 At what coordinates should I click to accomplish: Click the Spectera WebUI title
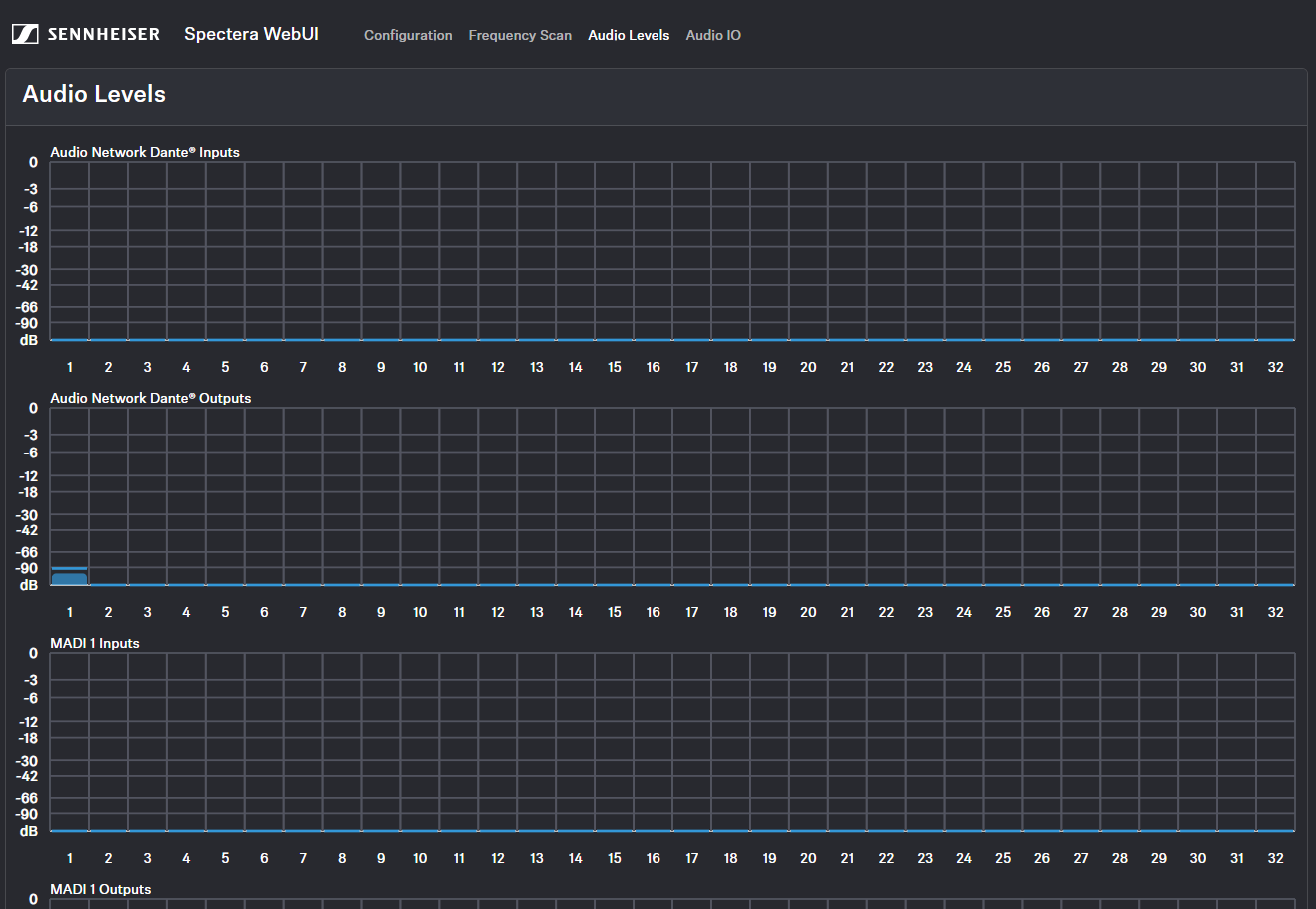click(251, 34)
